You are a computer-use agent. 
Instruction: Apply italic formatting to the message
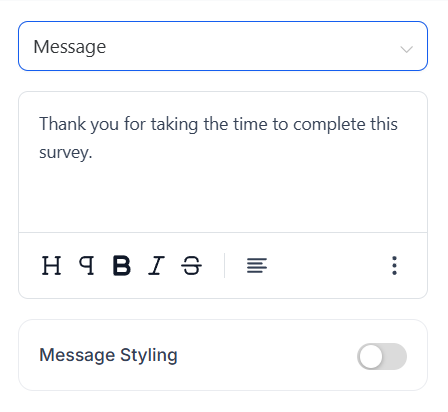(x=156, y=266)
